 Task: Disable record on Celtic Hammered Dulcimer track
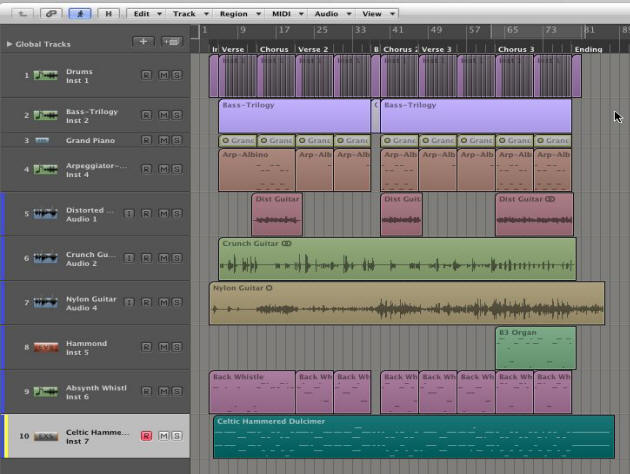click(146, 436)
